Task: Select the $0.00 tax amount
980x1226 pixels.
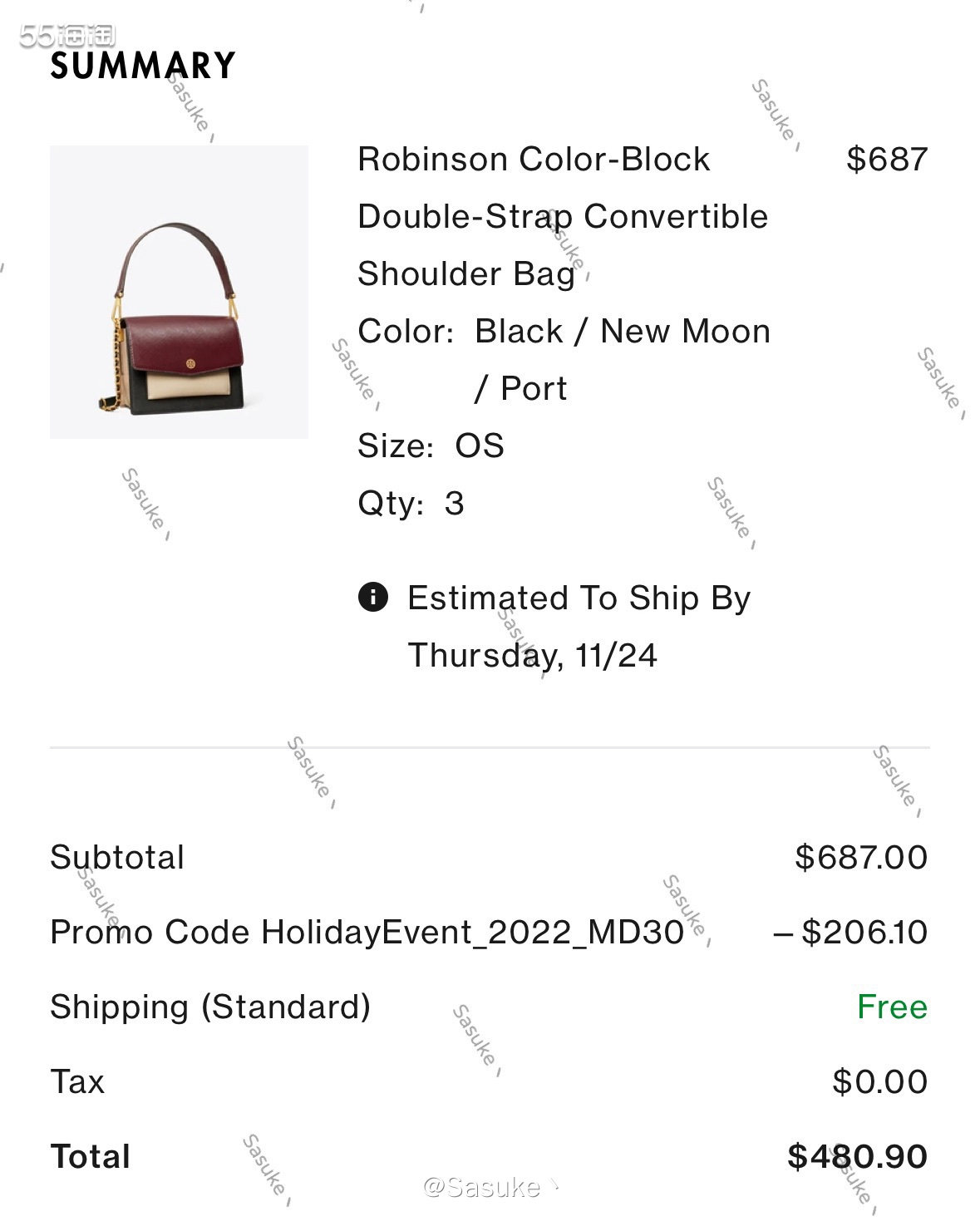Action: coord(879,1081)
